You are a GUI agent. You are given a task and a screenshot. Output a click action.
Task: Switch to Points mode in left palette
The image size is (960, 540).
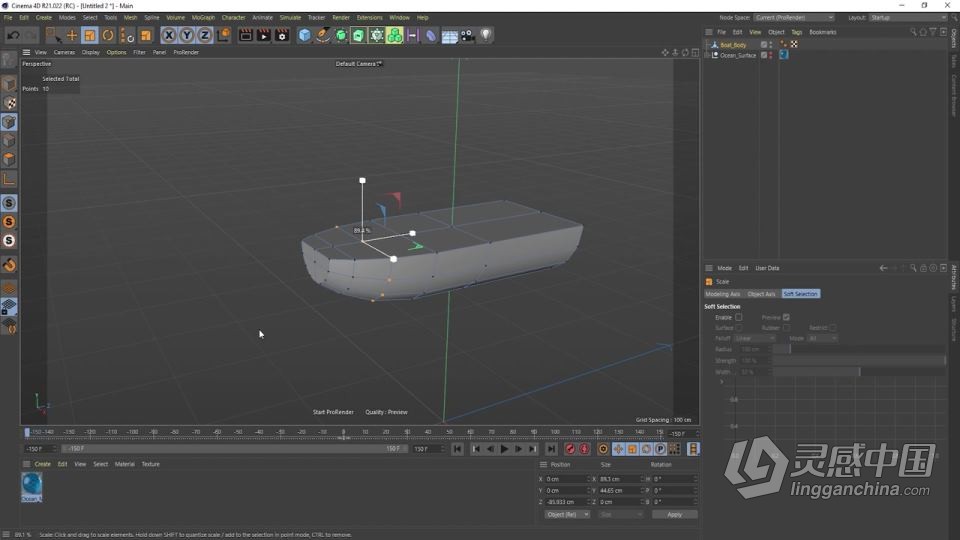9,122
